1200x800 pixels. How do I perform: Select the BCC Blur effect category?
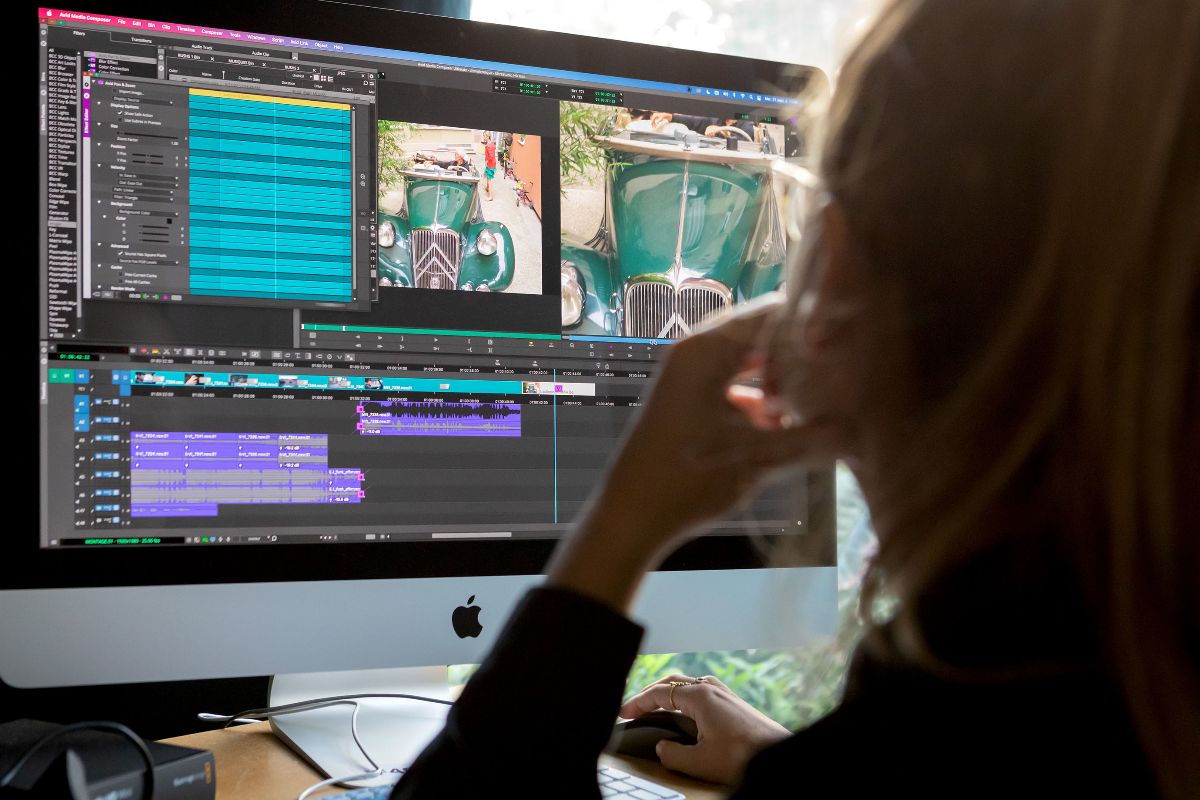pyautogui.click(x=58, y=67)
